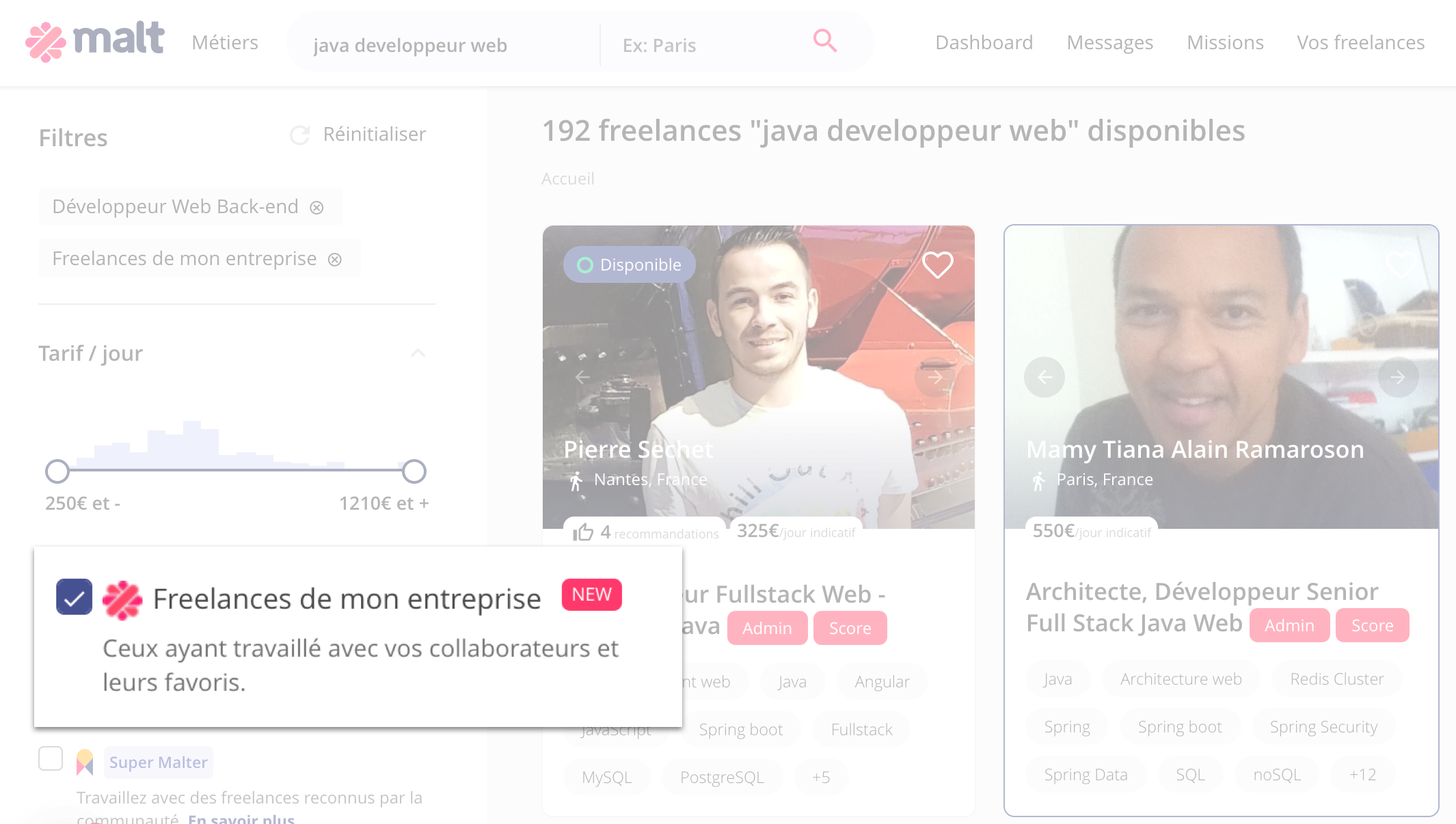Click the Redis Cluster skill tag

point(1336,678)
